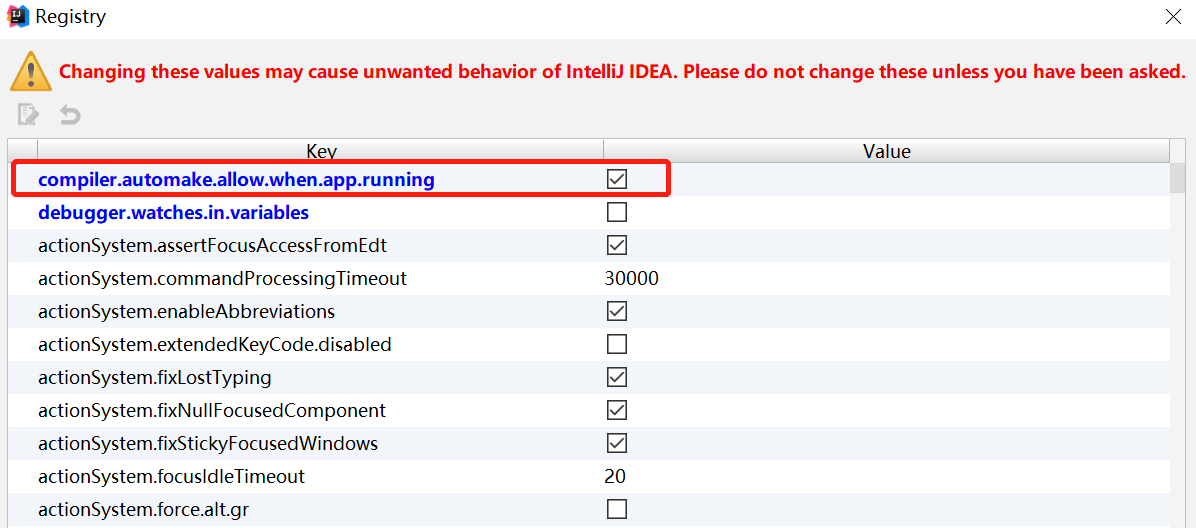The image size is (1196, 528).
Task: Toggle actionSystem.fixNullFocusedComponent checkbox
Action: click(617, 410)
